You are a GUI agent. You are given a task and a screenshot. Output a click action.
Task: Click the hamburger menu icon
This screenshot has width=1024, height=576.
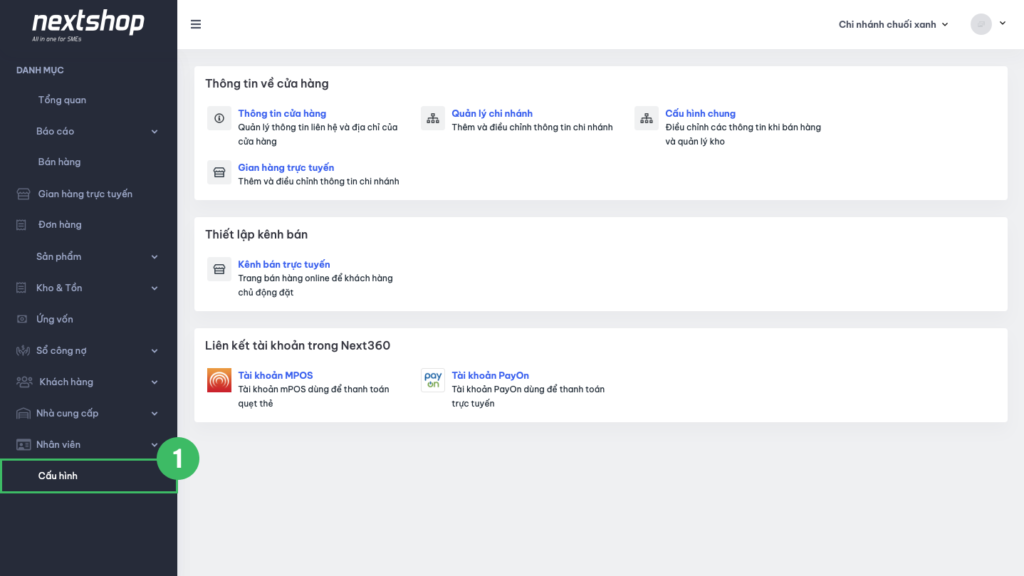pyautogui.click(x=195, y=24)
